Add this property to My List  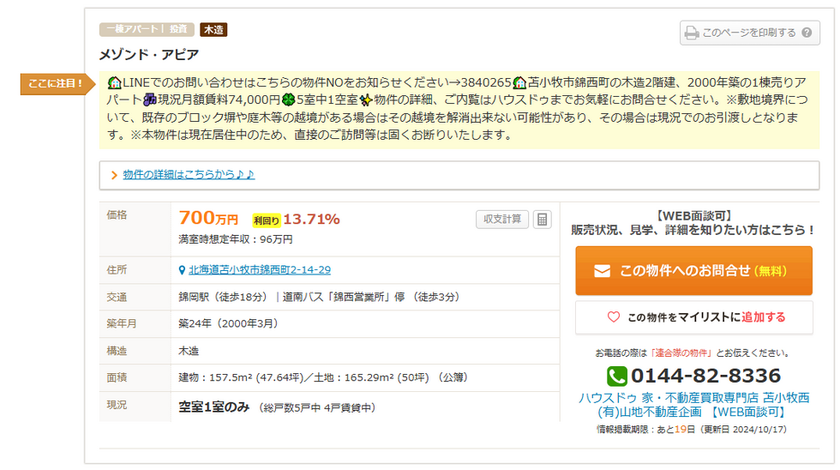point(706,317)
